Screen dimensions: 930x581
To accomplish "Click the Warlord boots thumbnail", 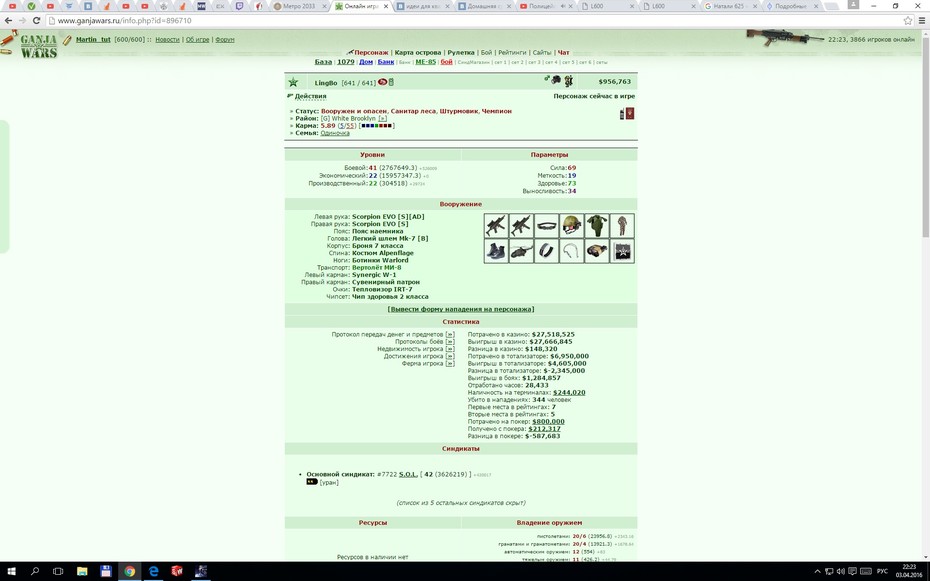I will [496, 251].
